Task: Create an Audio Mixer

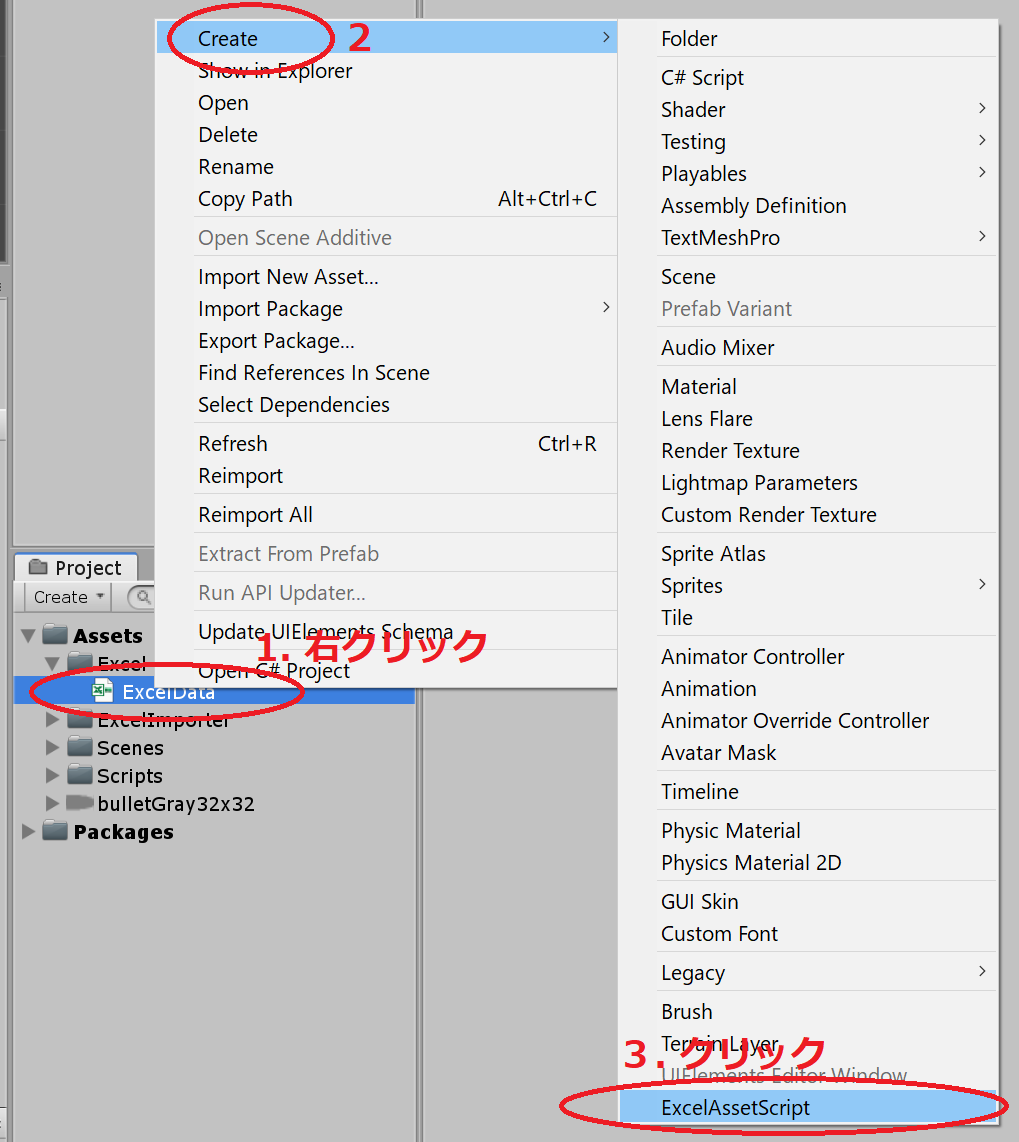Action: (x=808, y=347)
